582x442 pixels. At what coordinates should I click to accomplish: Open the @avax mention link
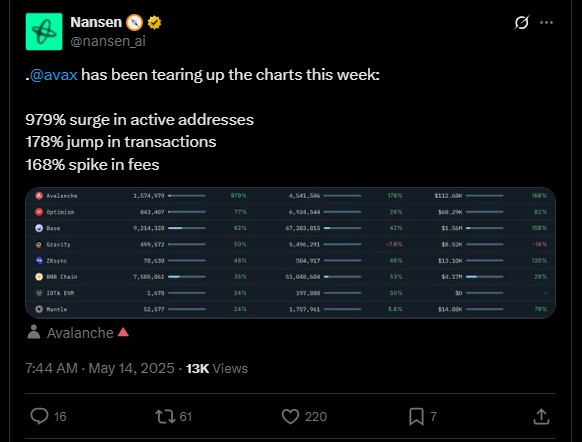(x=53, y=75)
